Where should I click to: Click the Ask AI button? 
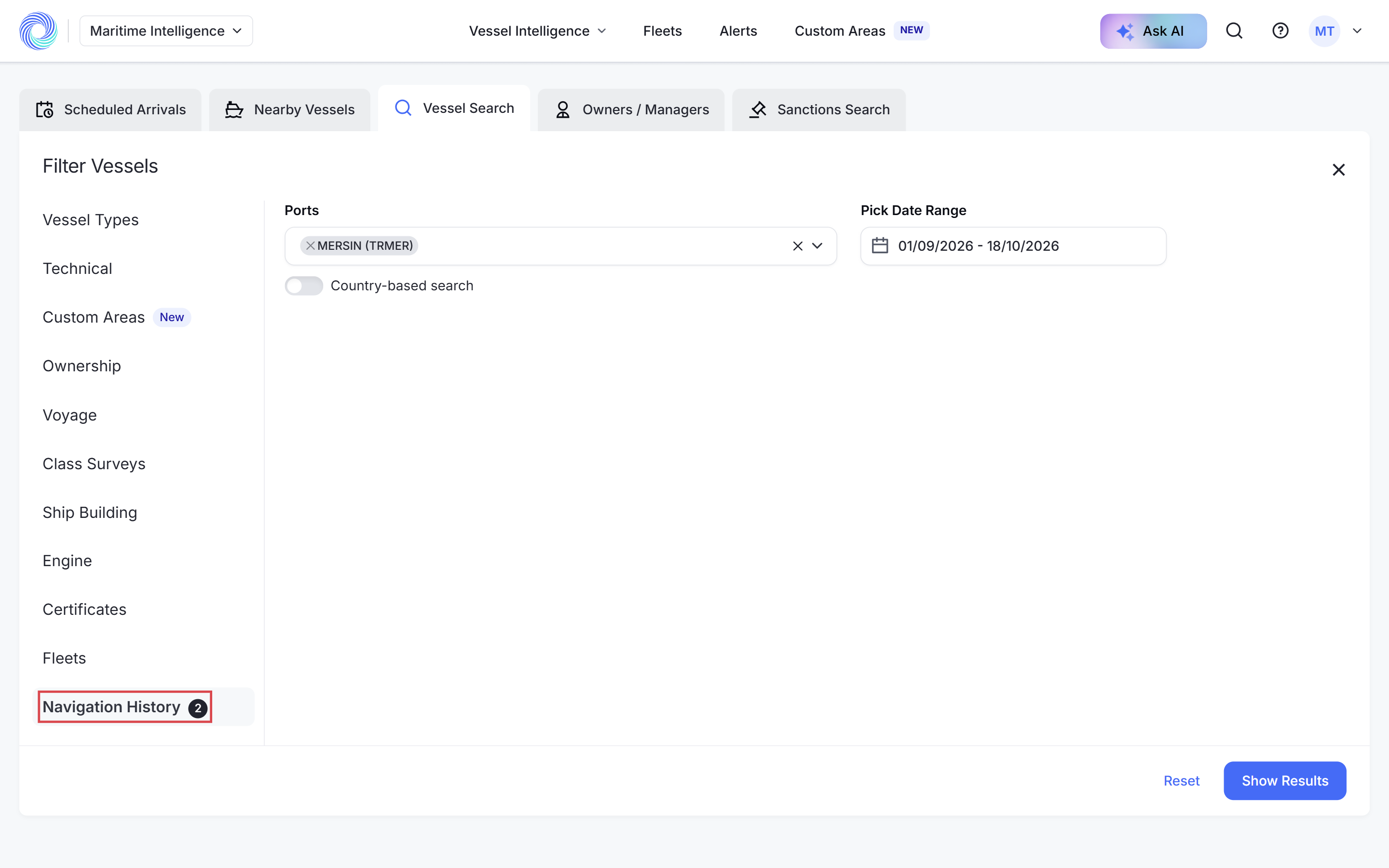pos(1153,31)
